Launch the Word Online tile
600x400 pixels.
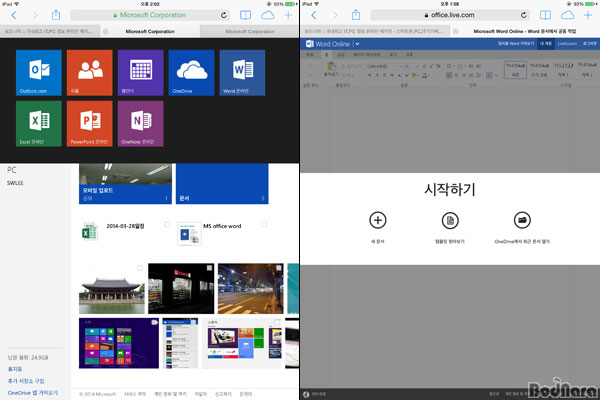pyautogui.click(x=242, y=72)
